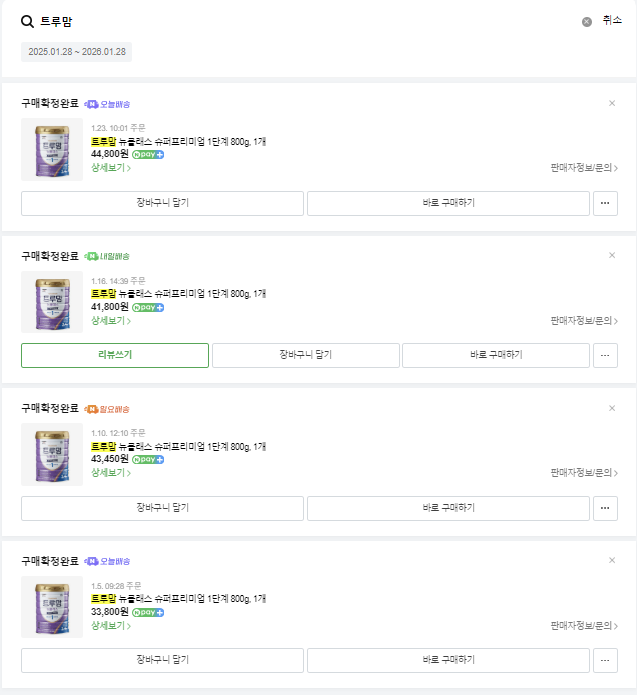
Task: Remove the 1.16 order card with X
Action: pos(612,255)
